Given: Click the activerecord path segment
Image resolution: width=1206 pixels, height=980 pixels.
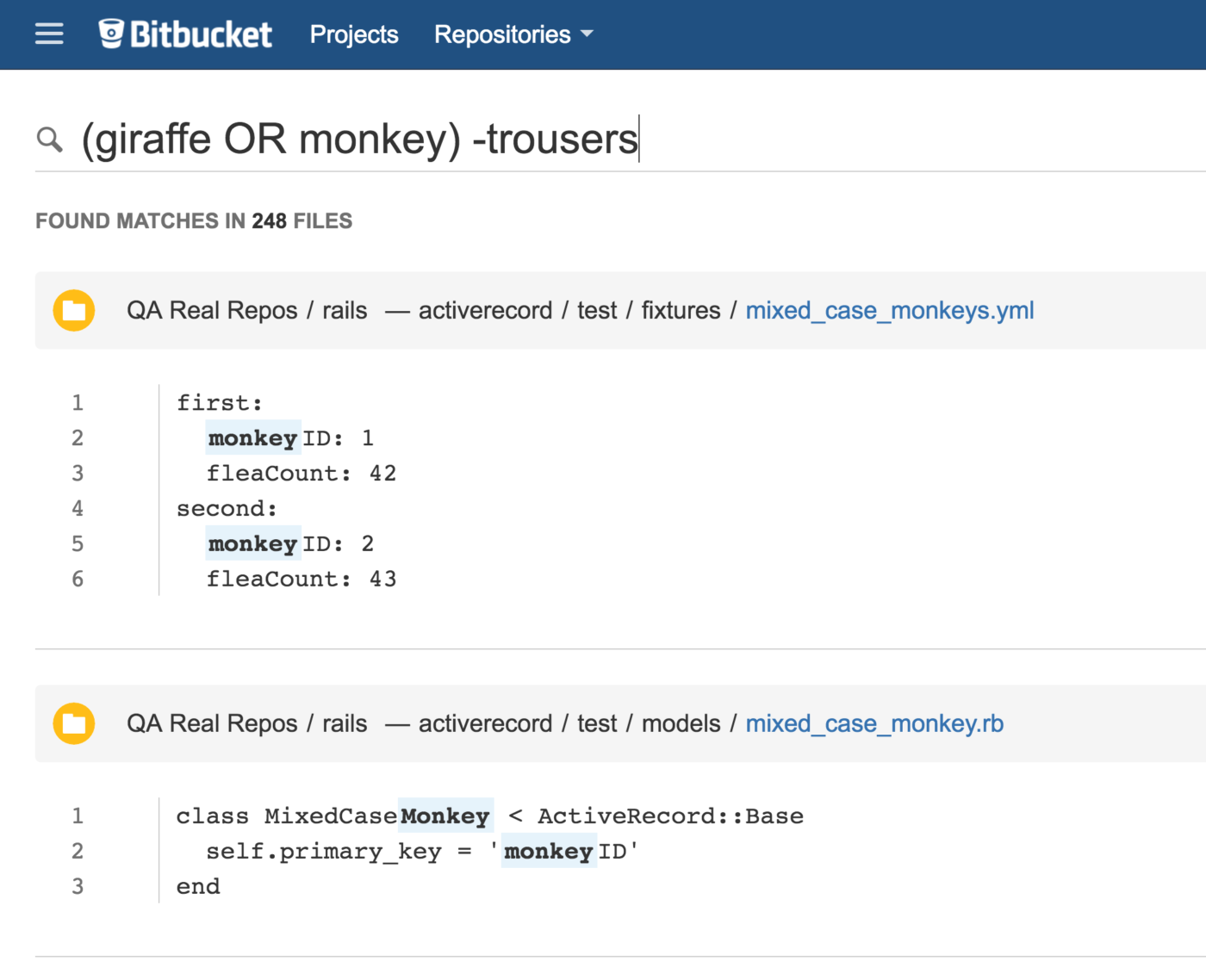Looking at the screenshot, I should pyautogui.click(x=486, y=310).
